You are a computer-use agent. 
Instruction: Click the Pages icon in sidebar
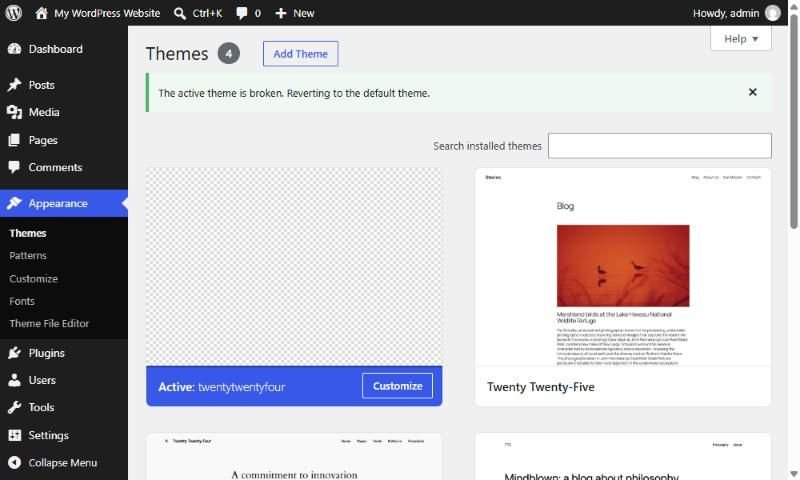pos(14,140)
